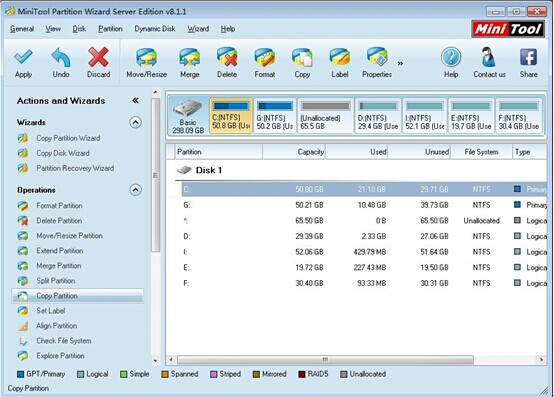The width and height of the screenshot is (554, 397).
Task: Click the horizontal scrollbar of partition list
Action: pos(325,360)
